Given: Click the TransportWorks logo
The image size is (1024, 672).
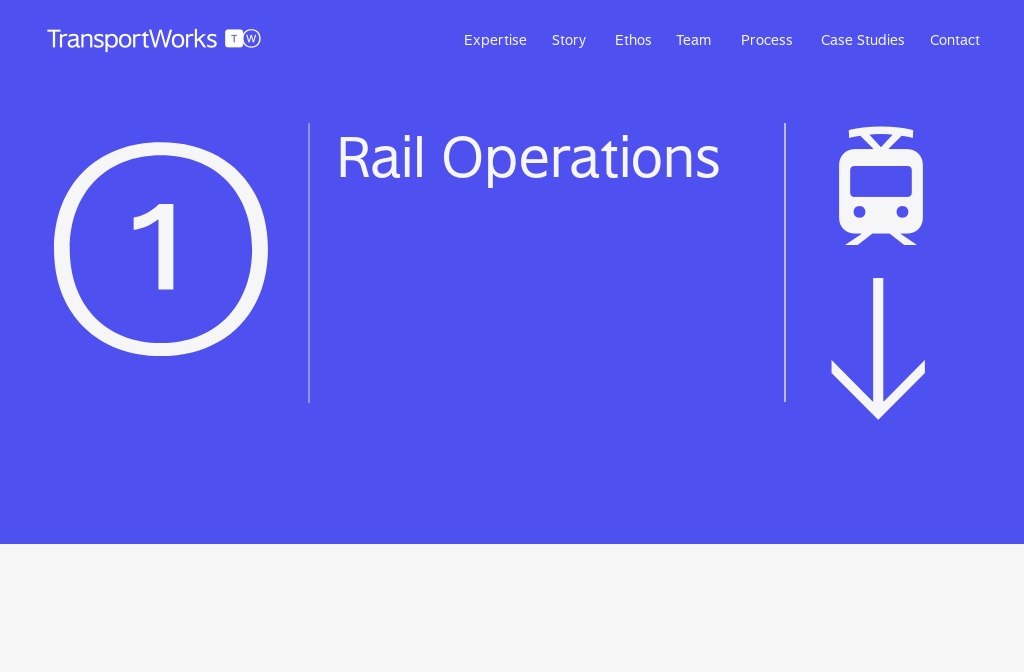Looking at the screenshot, I should pos(132,39).
